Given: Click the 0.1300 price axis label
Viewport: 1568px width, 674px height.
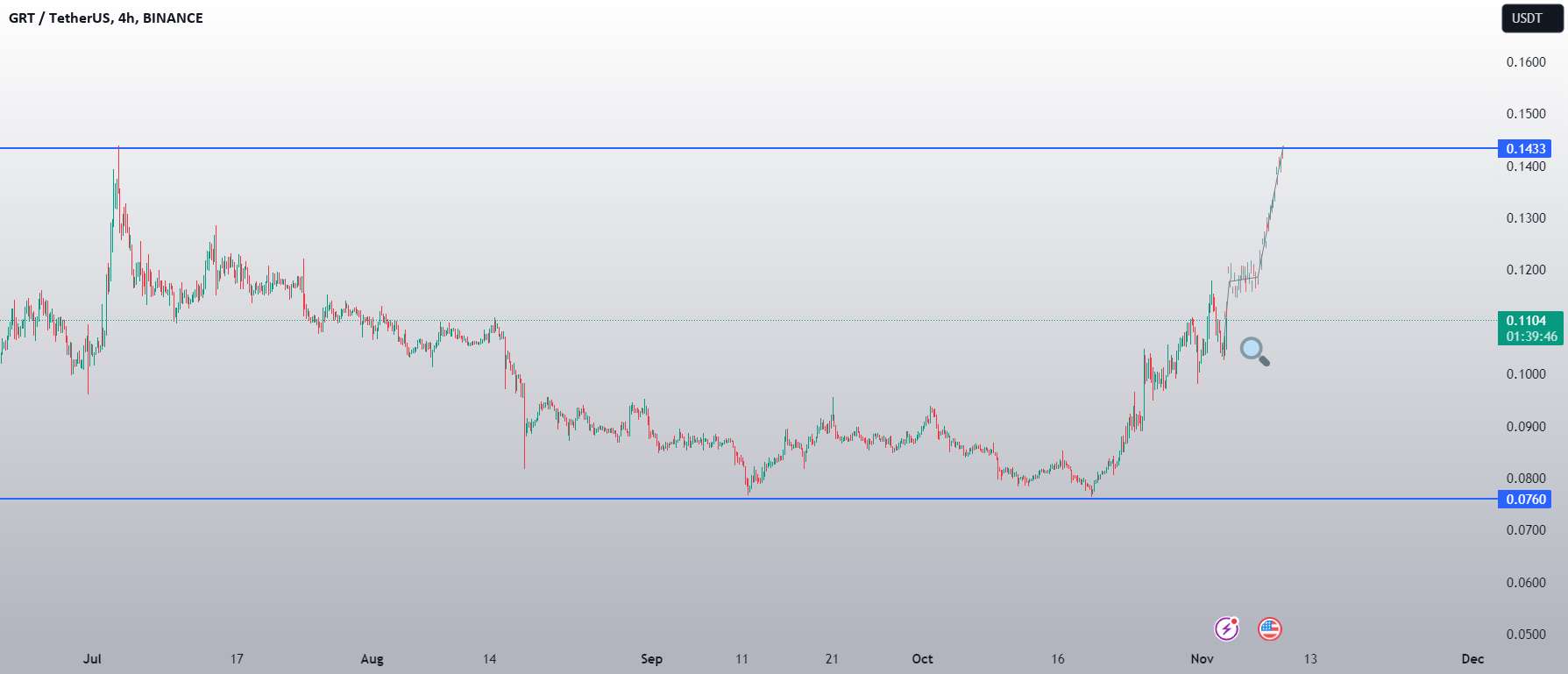Looking at the screenshot, I should coord(1526,218).
